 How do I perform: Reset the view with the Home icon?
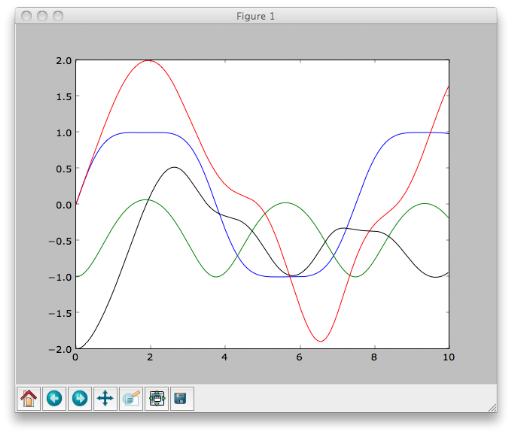tap(29, 398)
